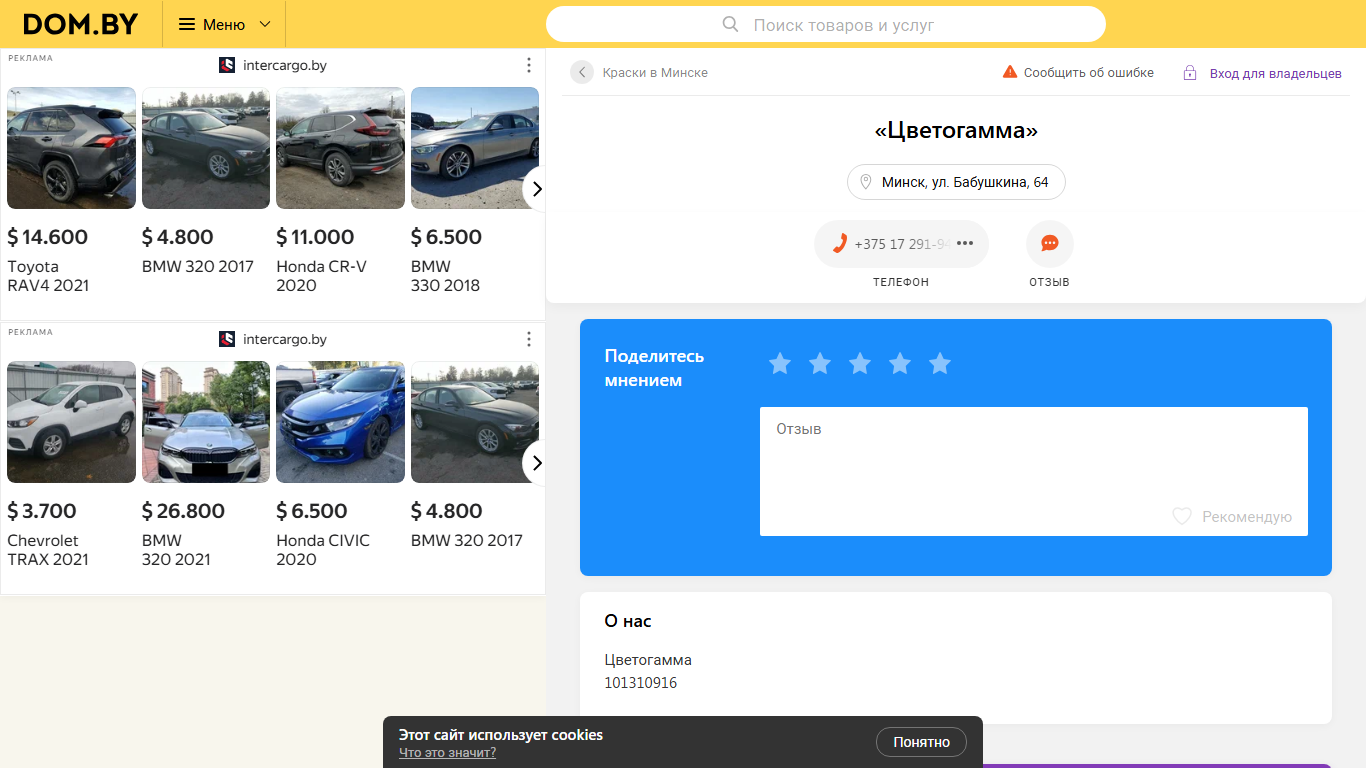Rate five stars
Screen dimensions: 1366x768
tap(940, 363)
